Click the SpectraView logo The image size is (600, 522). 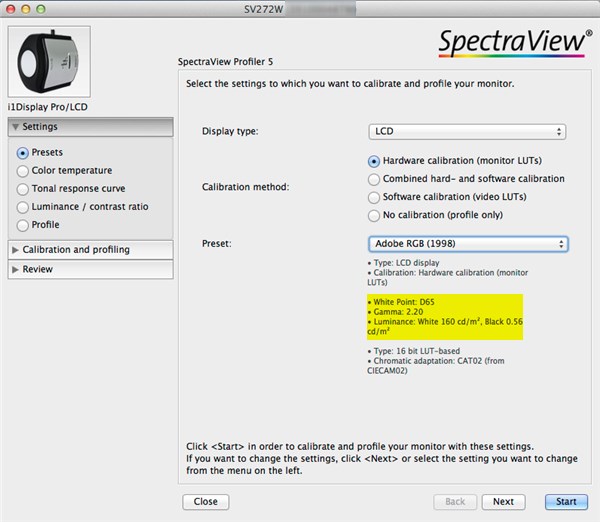pyautogui.click(x=515, y=43)
